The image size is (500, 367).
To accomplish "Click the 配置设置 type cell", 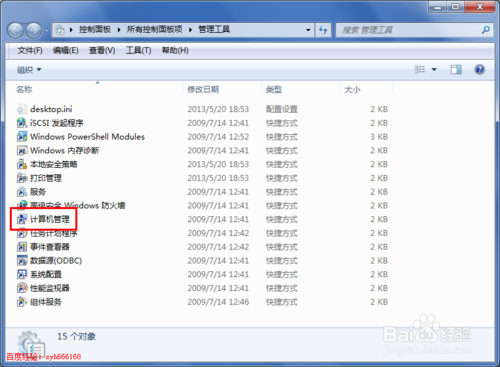I will point(281,109).
